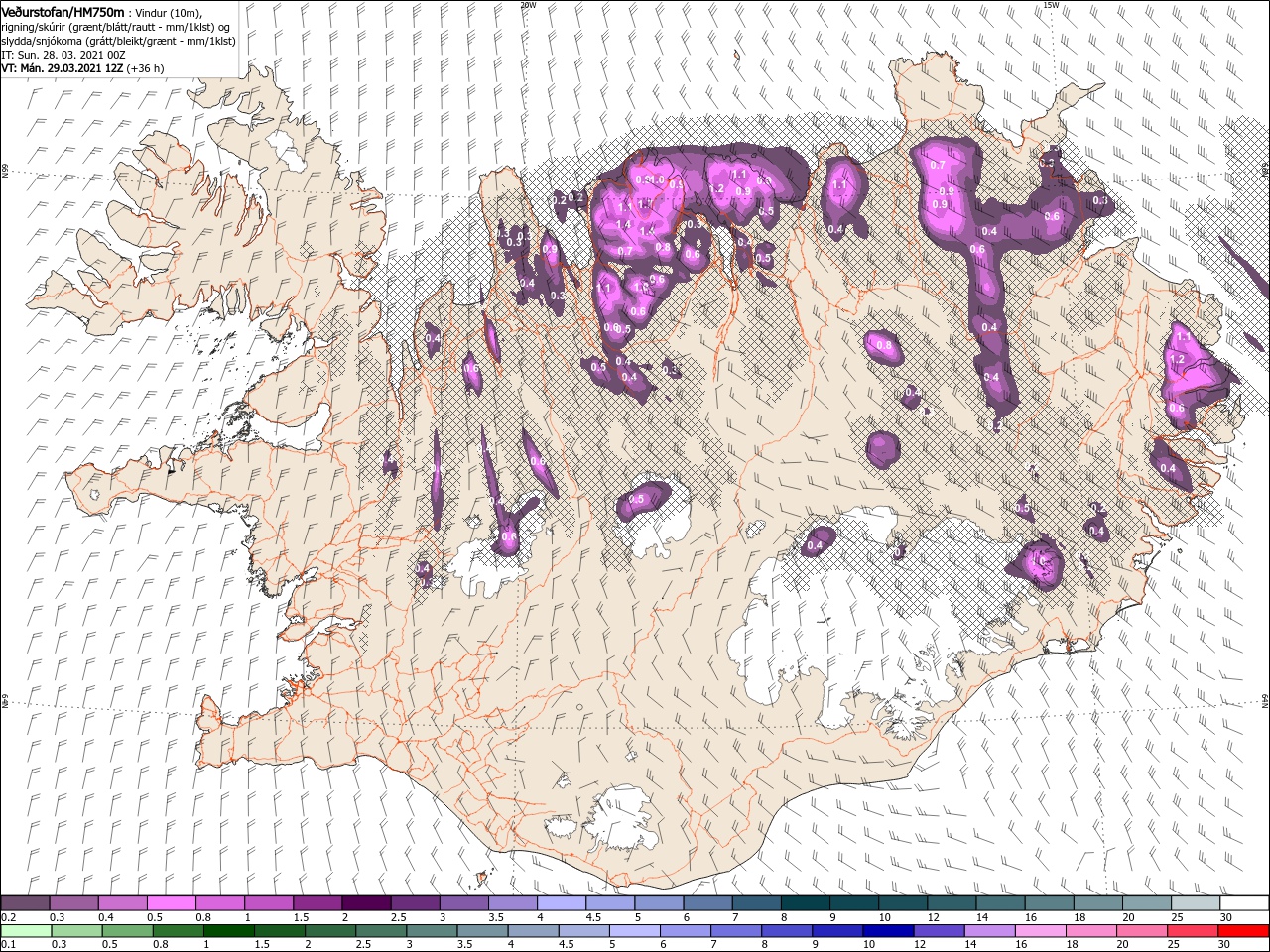Pick the darkest purple 2–2.5 snow swatch
The width and height of the screenshot is (1270, 952).
click(366, 903)
